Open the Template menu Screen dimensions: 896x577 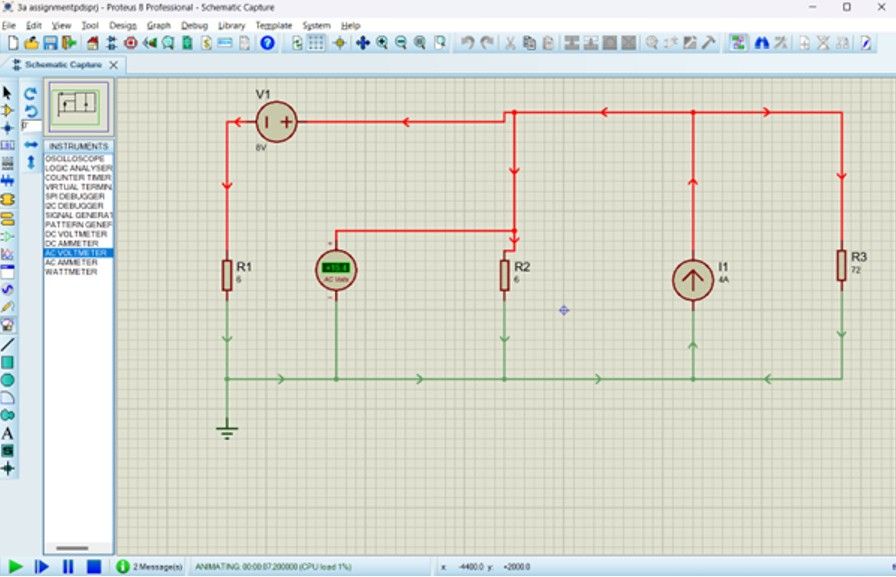(x=274, y=26)
